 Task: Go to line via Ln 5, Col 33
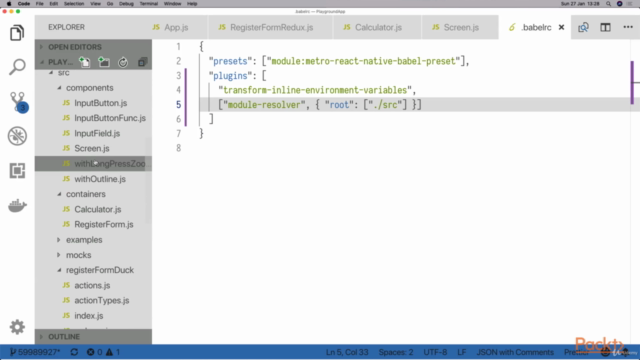[x=347, y=352]
